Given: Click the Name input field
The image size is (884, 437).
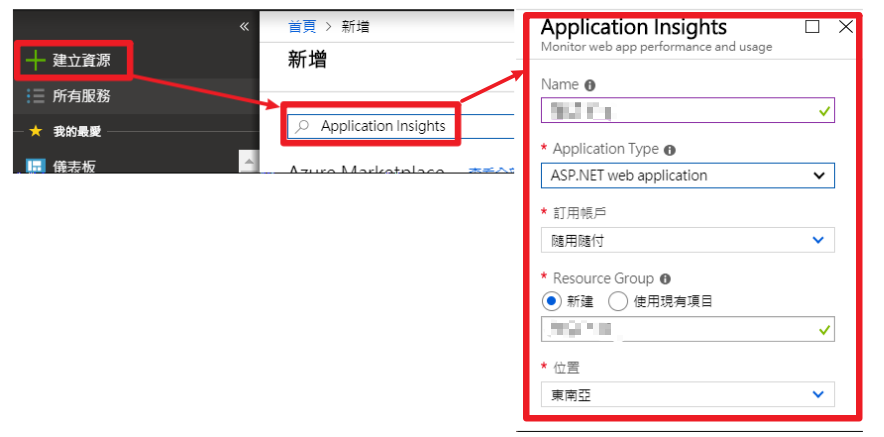Looking at the screenshot, I should [x=688, y=110].
